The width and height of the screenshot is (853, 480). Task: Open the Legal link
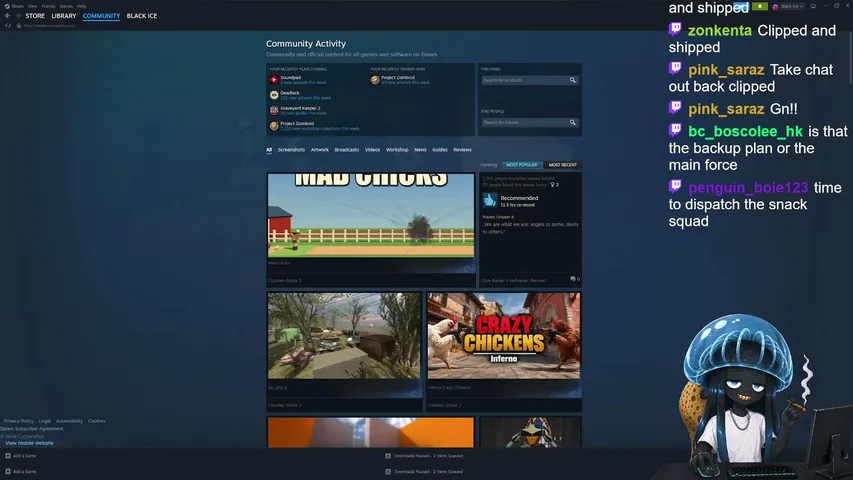45,421
